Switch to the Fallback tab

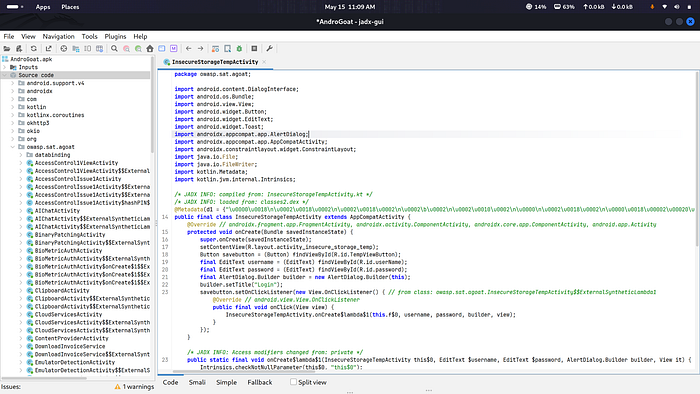260,382
